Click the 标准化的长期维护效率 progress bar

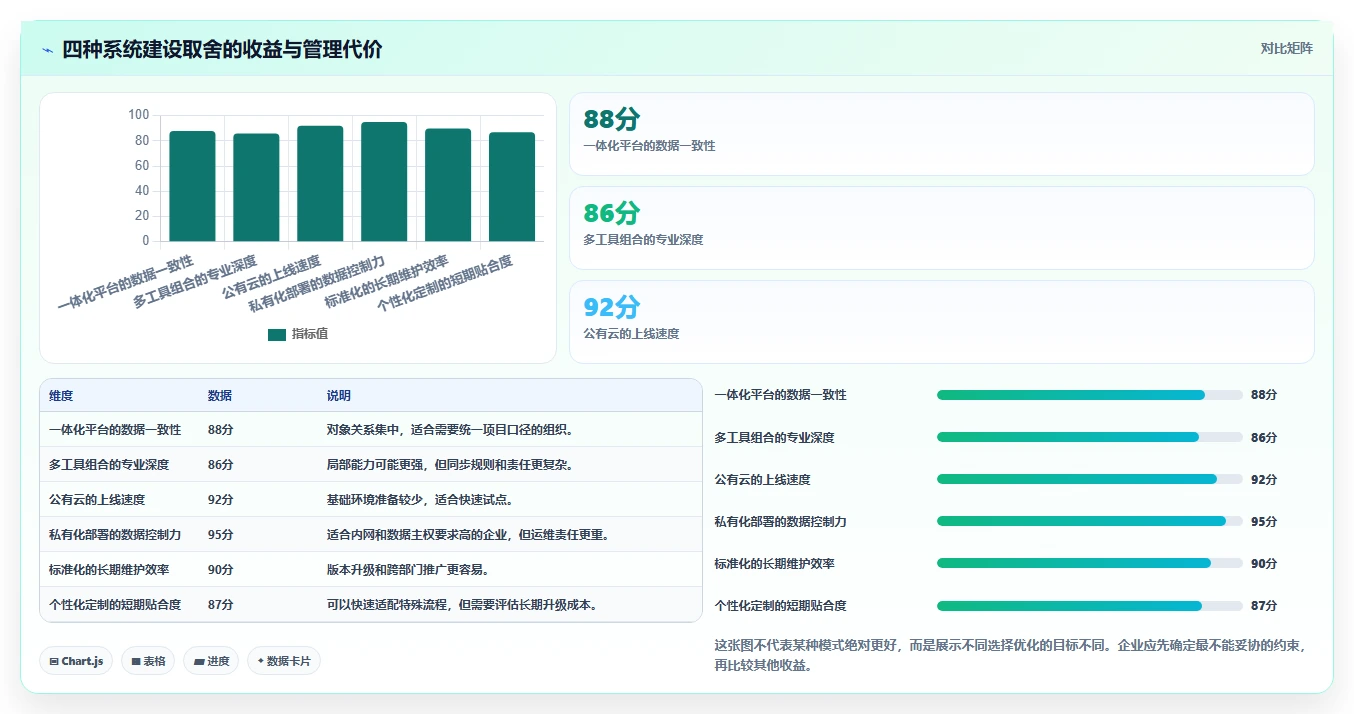tap(1090, 563)
